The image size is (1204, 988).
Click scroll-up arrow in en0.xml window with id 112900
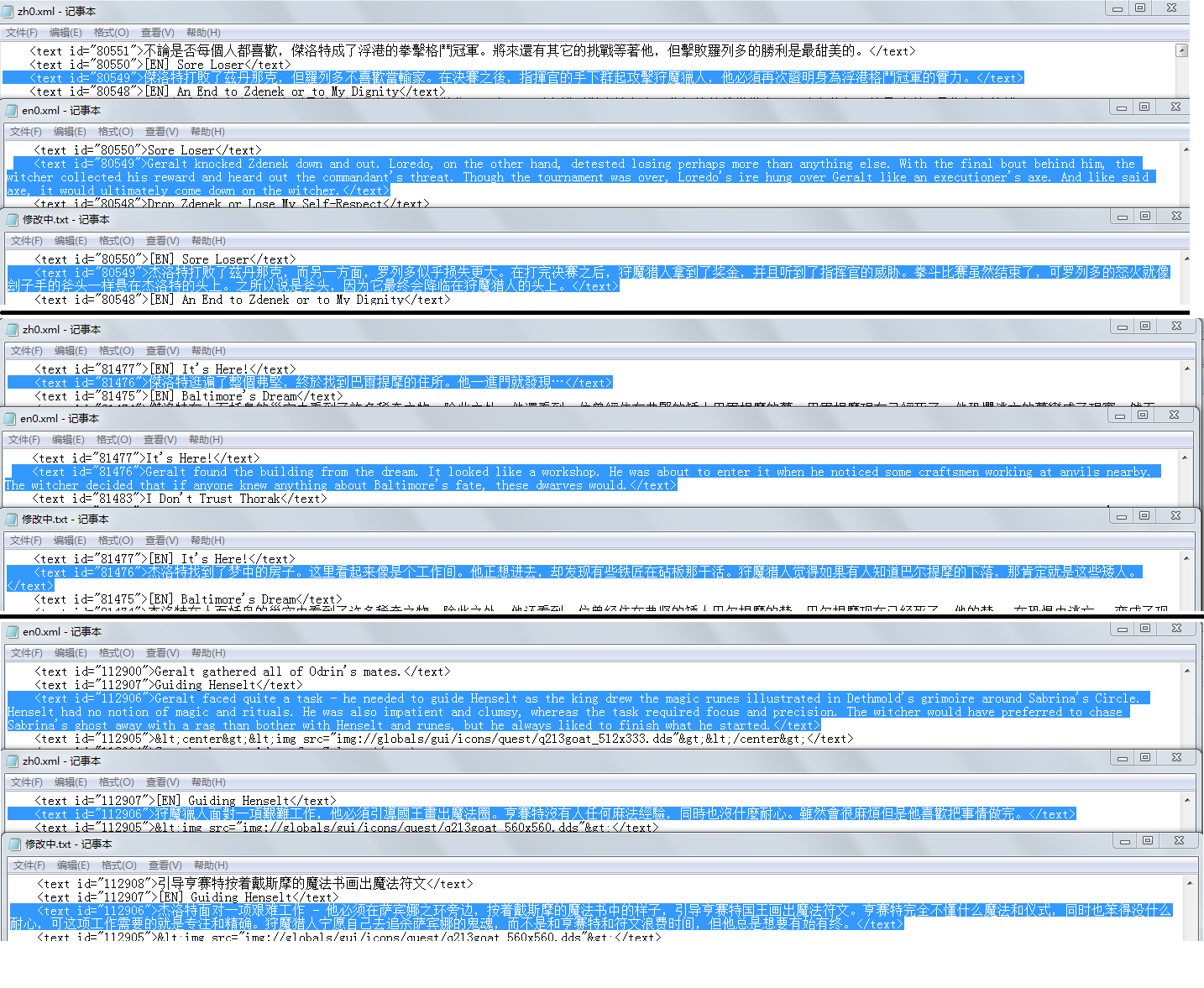1186,671
